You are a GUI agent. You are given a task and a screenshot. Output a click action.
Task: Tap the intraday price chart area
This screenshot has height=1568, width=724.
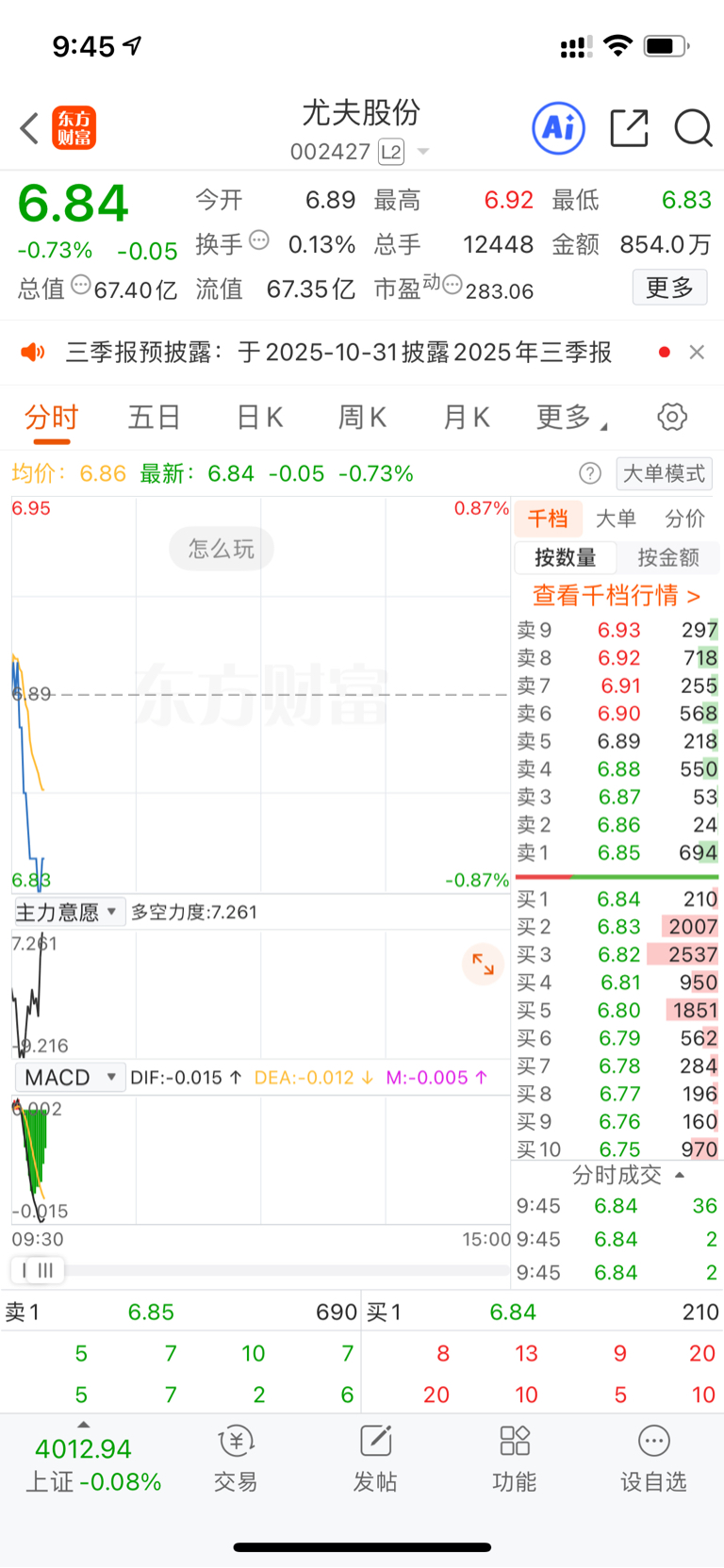click(x=260, y=695)
